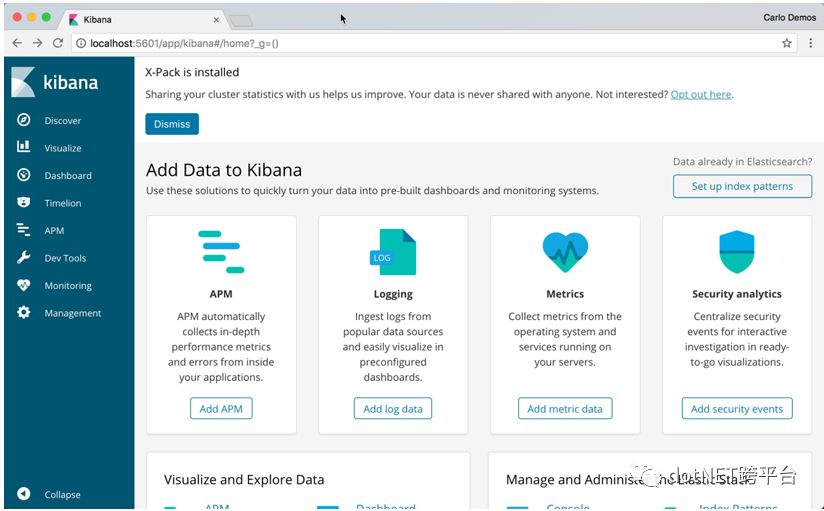Click the Security analytics card title

coord(737,294)
